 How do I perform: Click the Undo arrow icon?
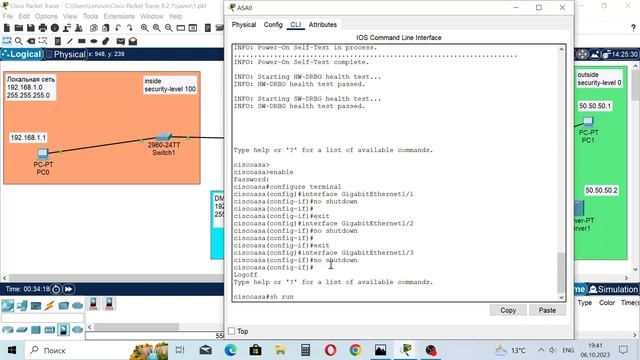pyautogui.click(x=118, y=28)
